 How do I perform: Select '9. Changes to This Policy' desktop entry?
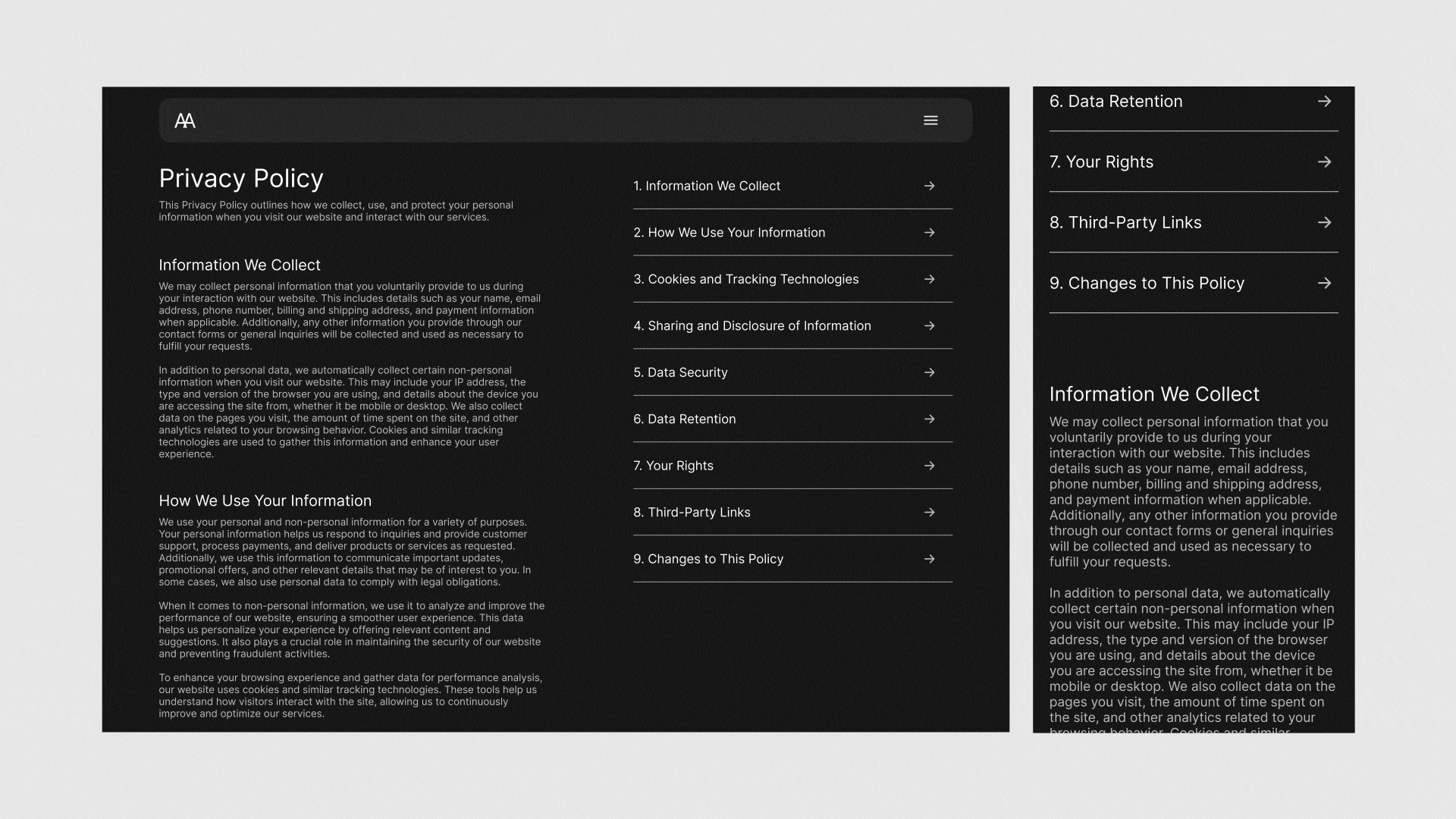[708, 559]
